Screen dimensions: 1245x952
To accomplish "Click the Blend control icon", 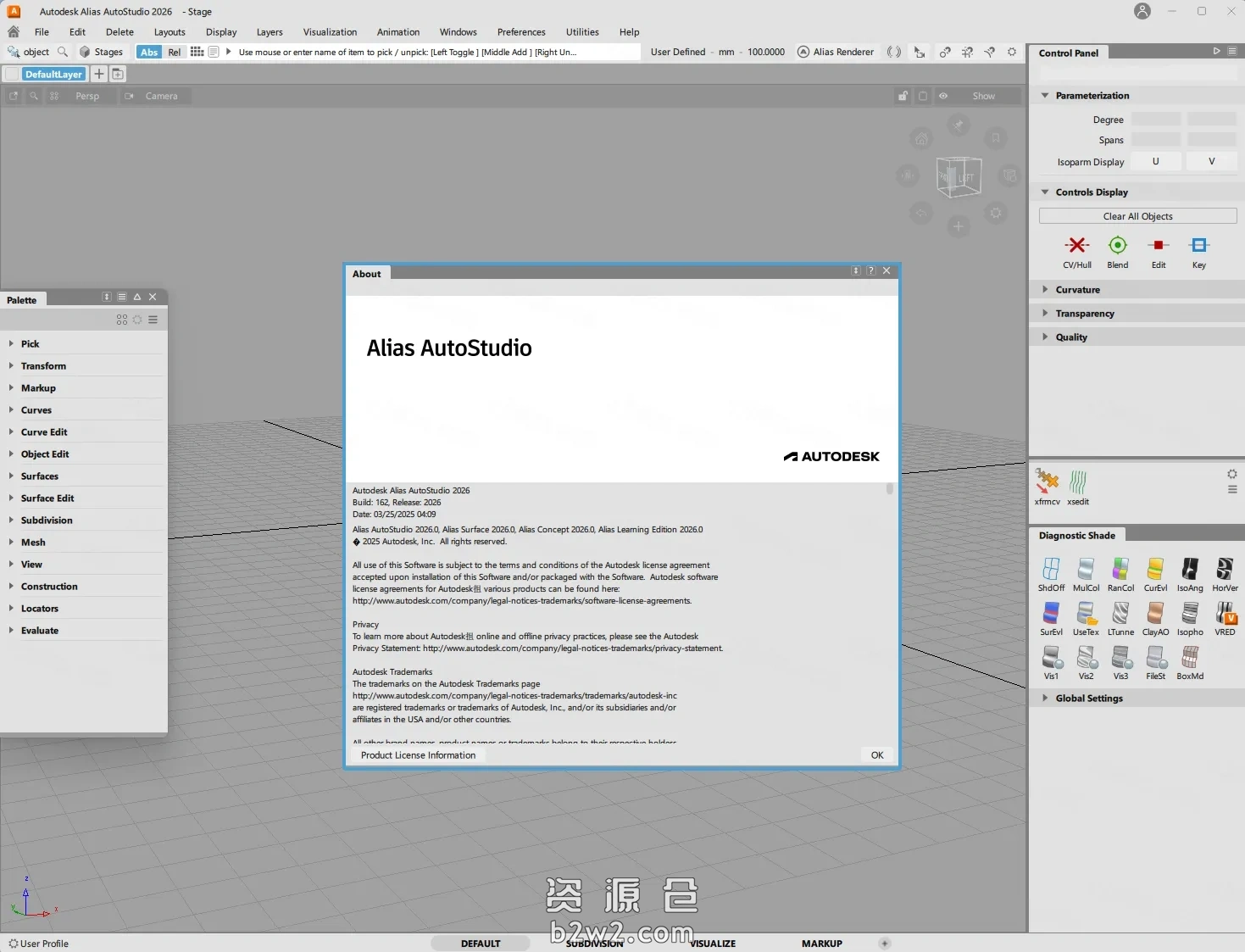I will (x=1117, y=246).
